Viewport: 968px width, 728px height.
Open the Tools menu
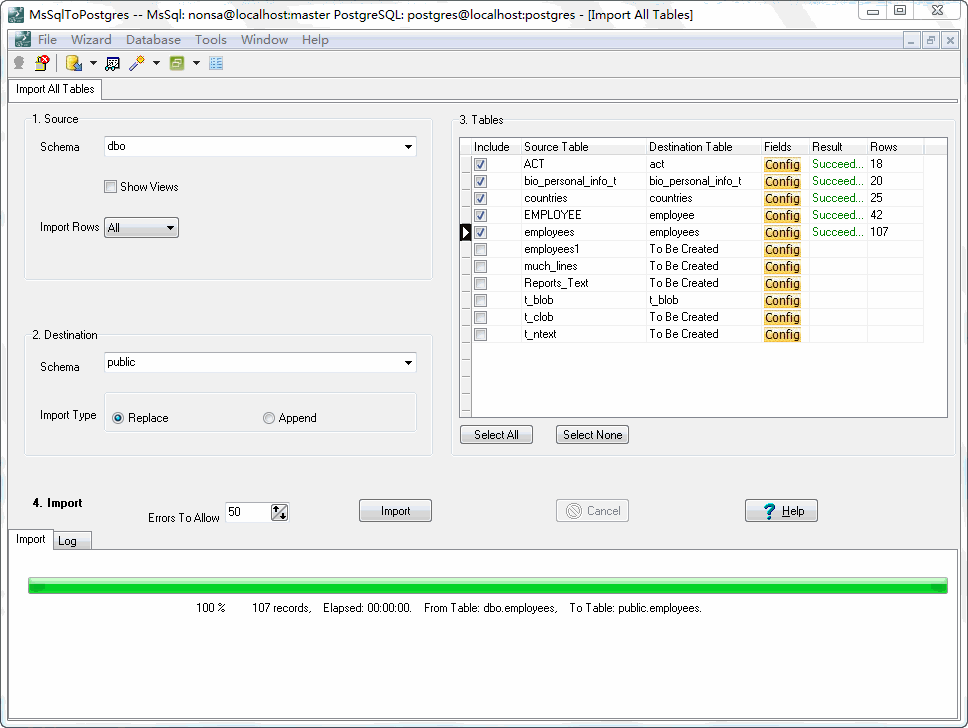tap(211, 40)
